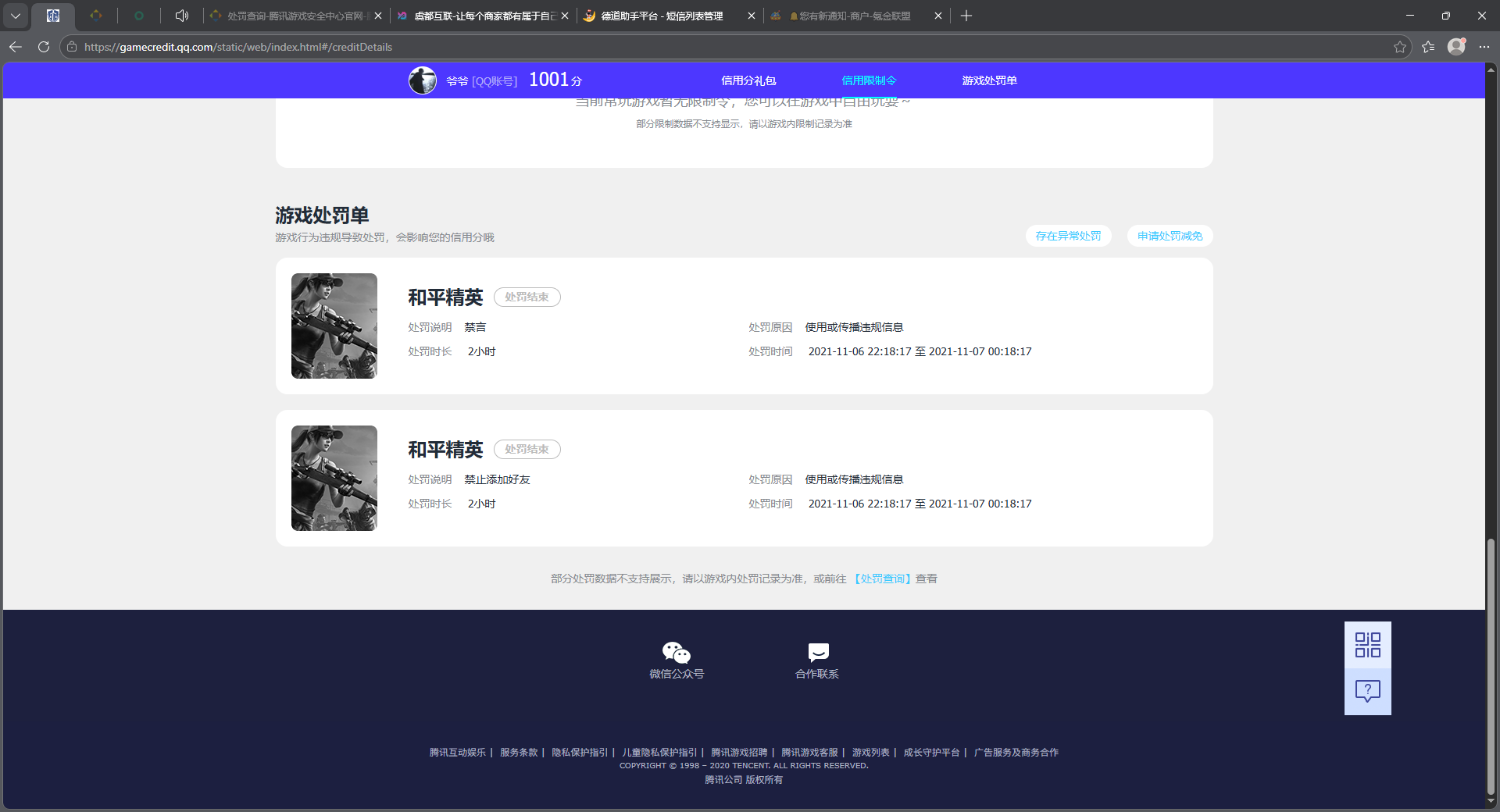Click the first 和平精英 game thumbnail

point(334,326)
